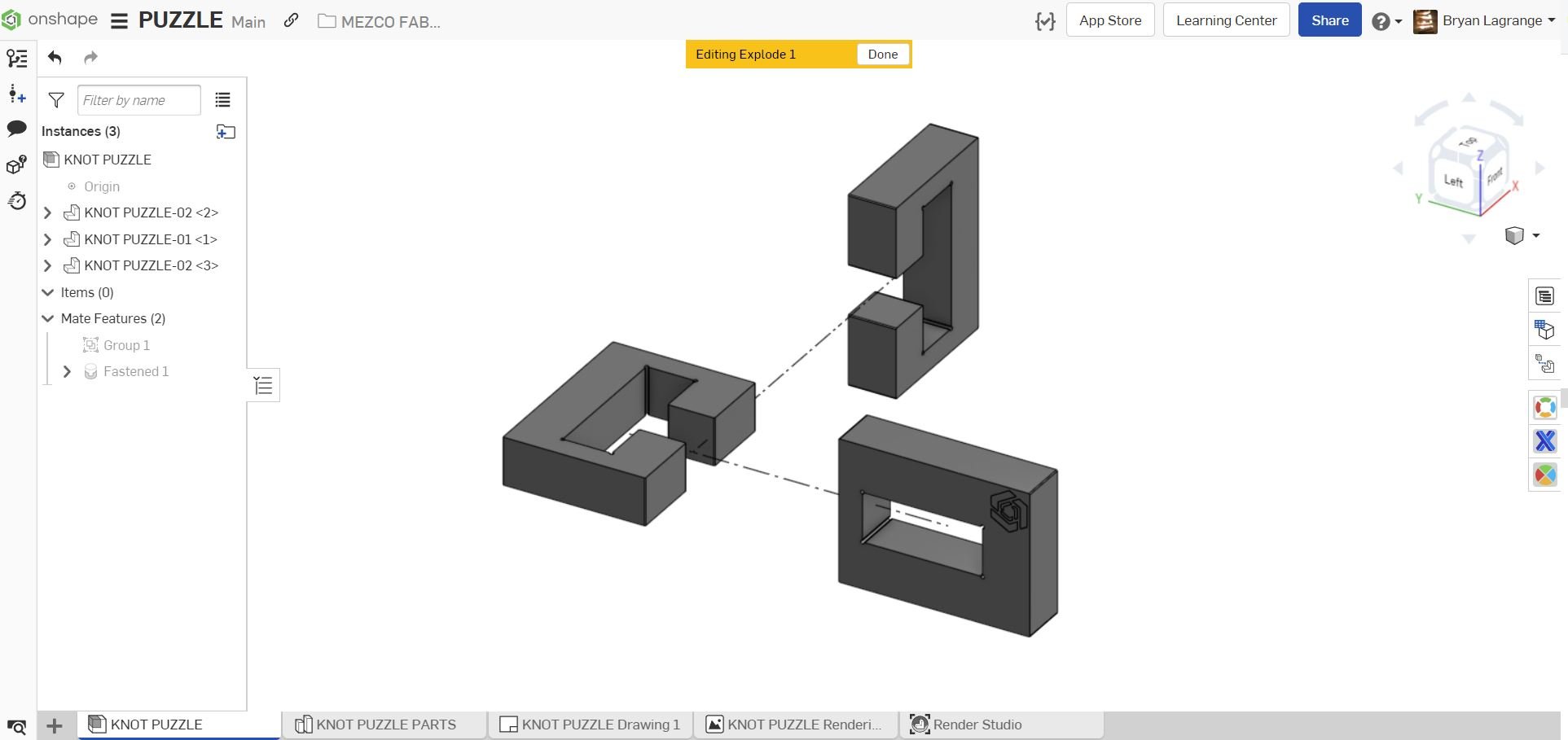Rotate view with the left cube arrow
Image resolution: width=1568 pixels, height=740 pixels.
[1399, 169]
